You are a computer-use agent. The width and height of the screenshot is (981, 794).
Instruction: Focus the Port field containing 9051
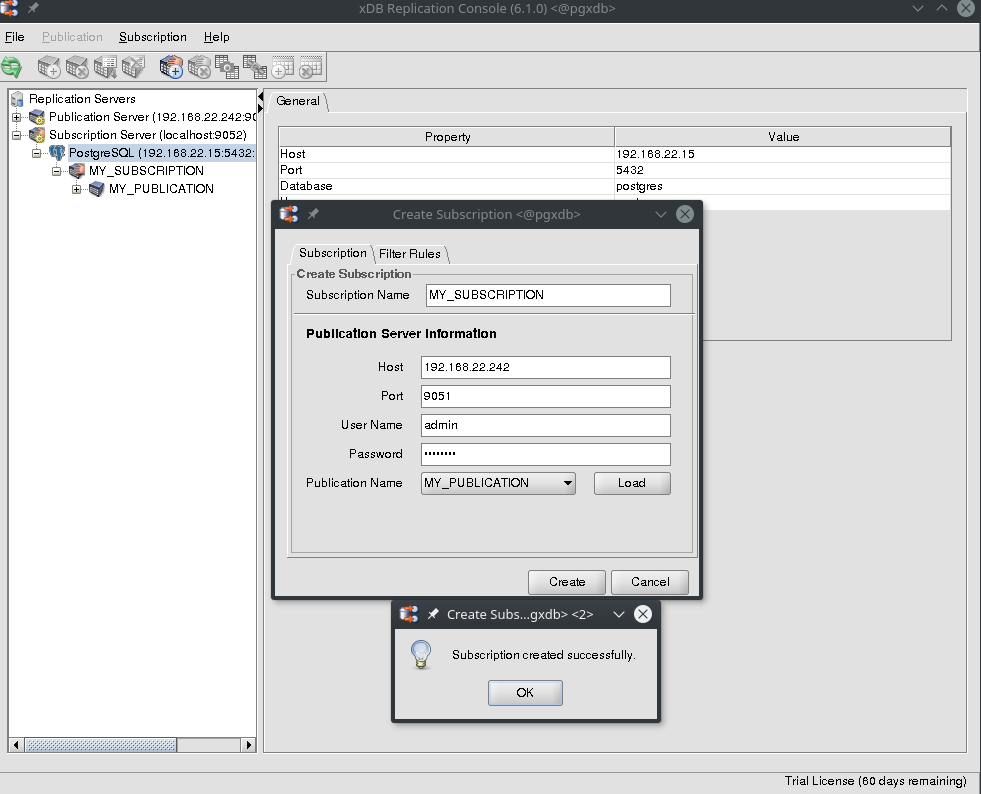[x=546, y=396]
